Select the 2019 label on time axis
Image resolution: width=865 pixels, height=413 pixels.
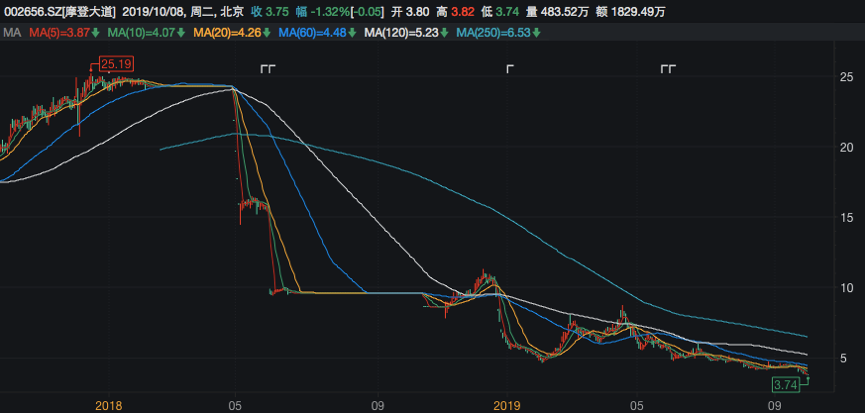point(508,405)
